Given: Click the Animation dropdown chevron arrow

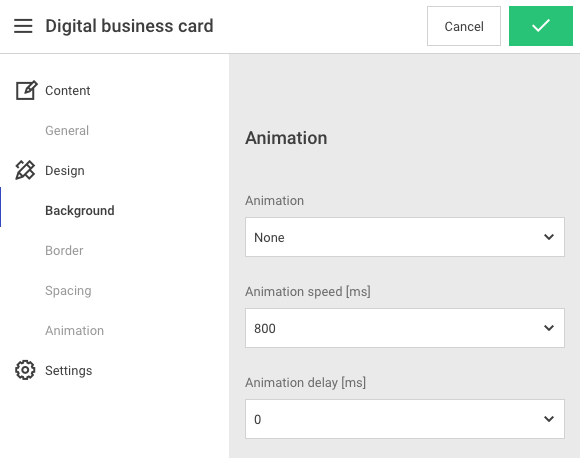Looking at the screenshot, I should pos(549,237).
